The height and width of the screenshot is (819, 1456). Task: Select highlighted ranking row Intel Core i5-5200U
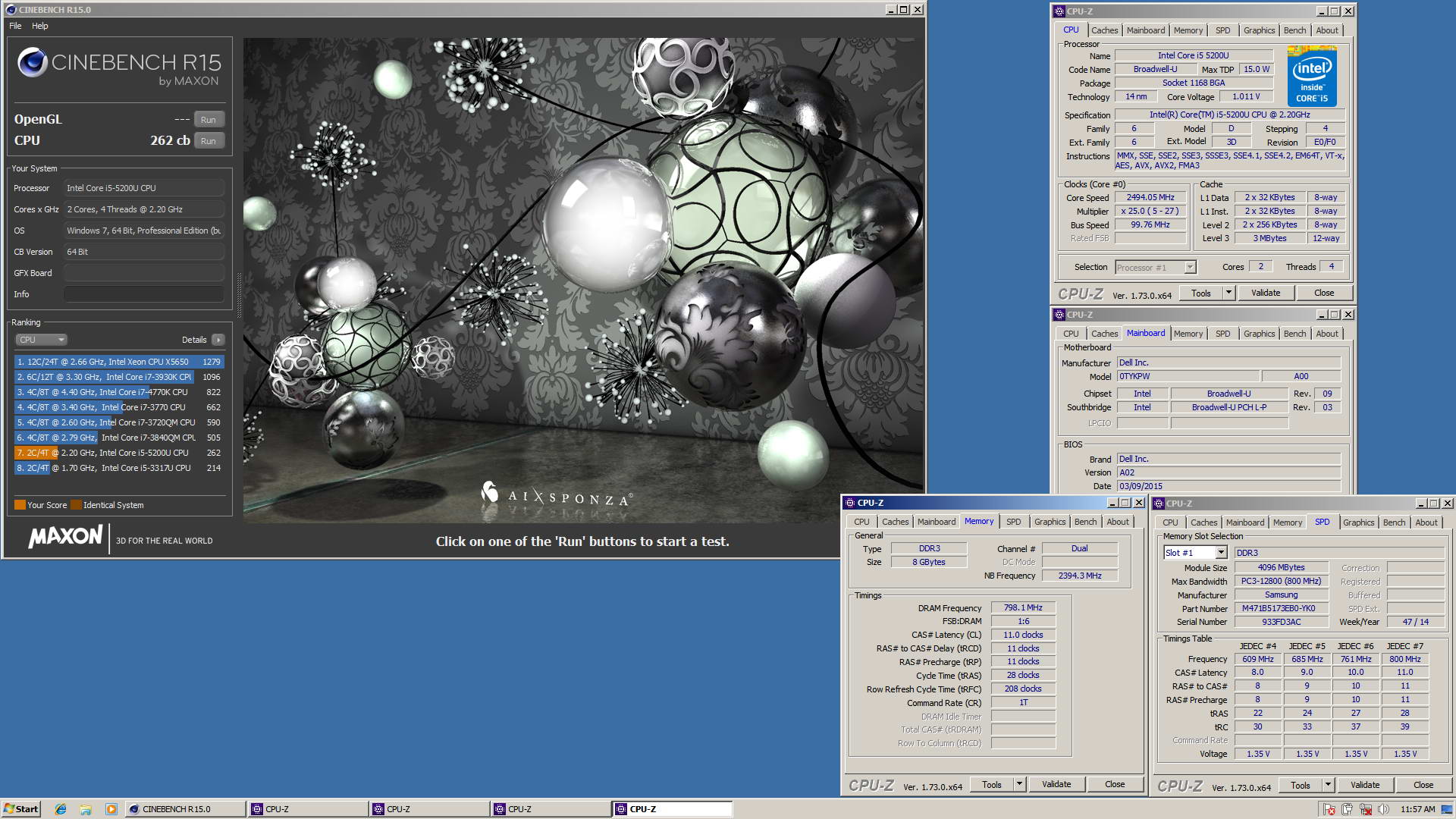[x=119, y=453]
